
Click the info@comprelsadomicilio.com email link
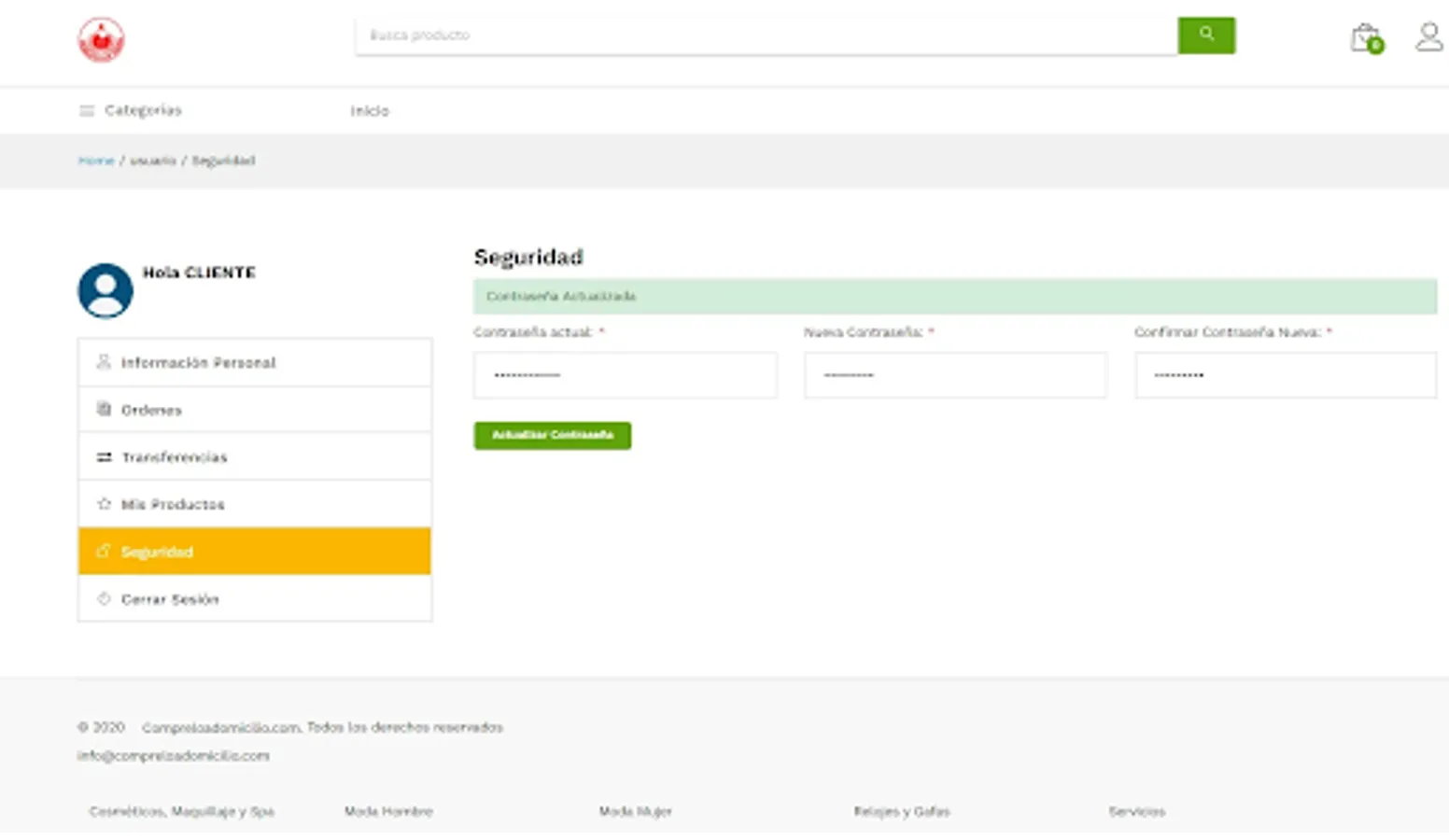coord(174,756)
